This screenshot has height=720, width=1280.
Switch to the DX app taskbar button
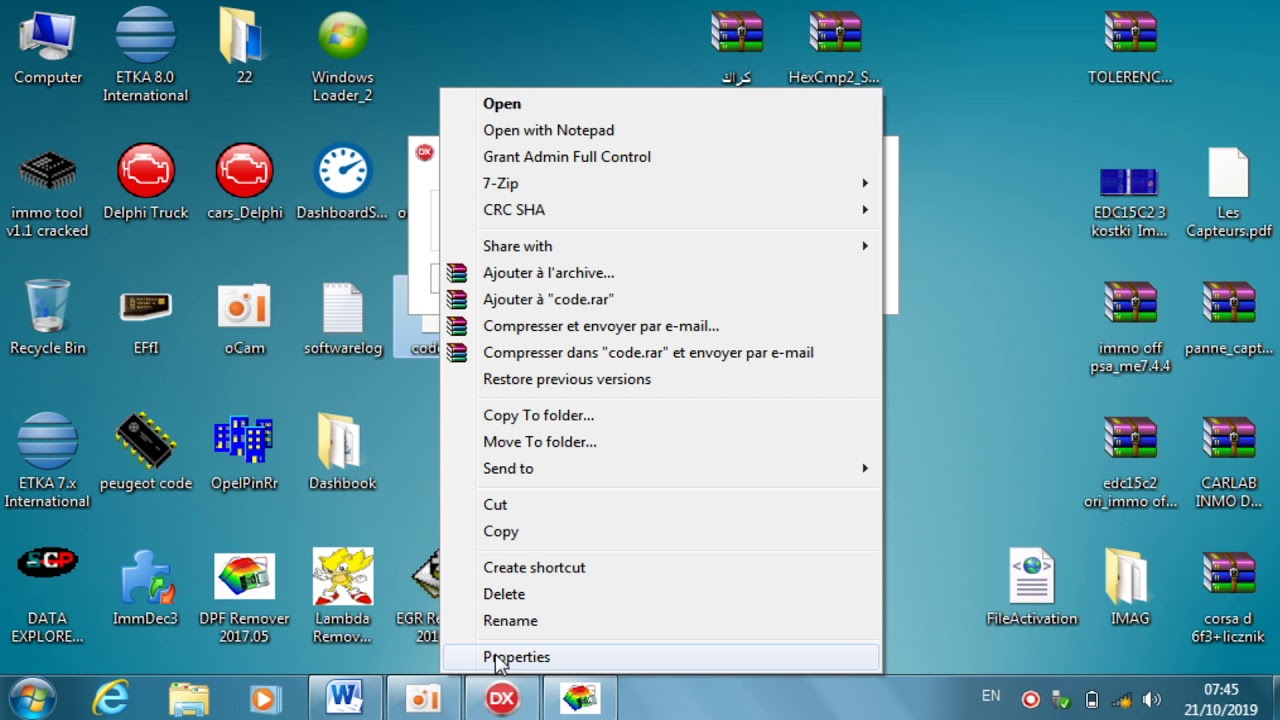[x=502, y=698]
